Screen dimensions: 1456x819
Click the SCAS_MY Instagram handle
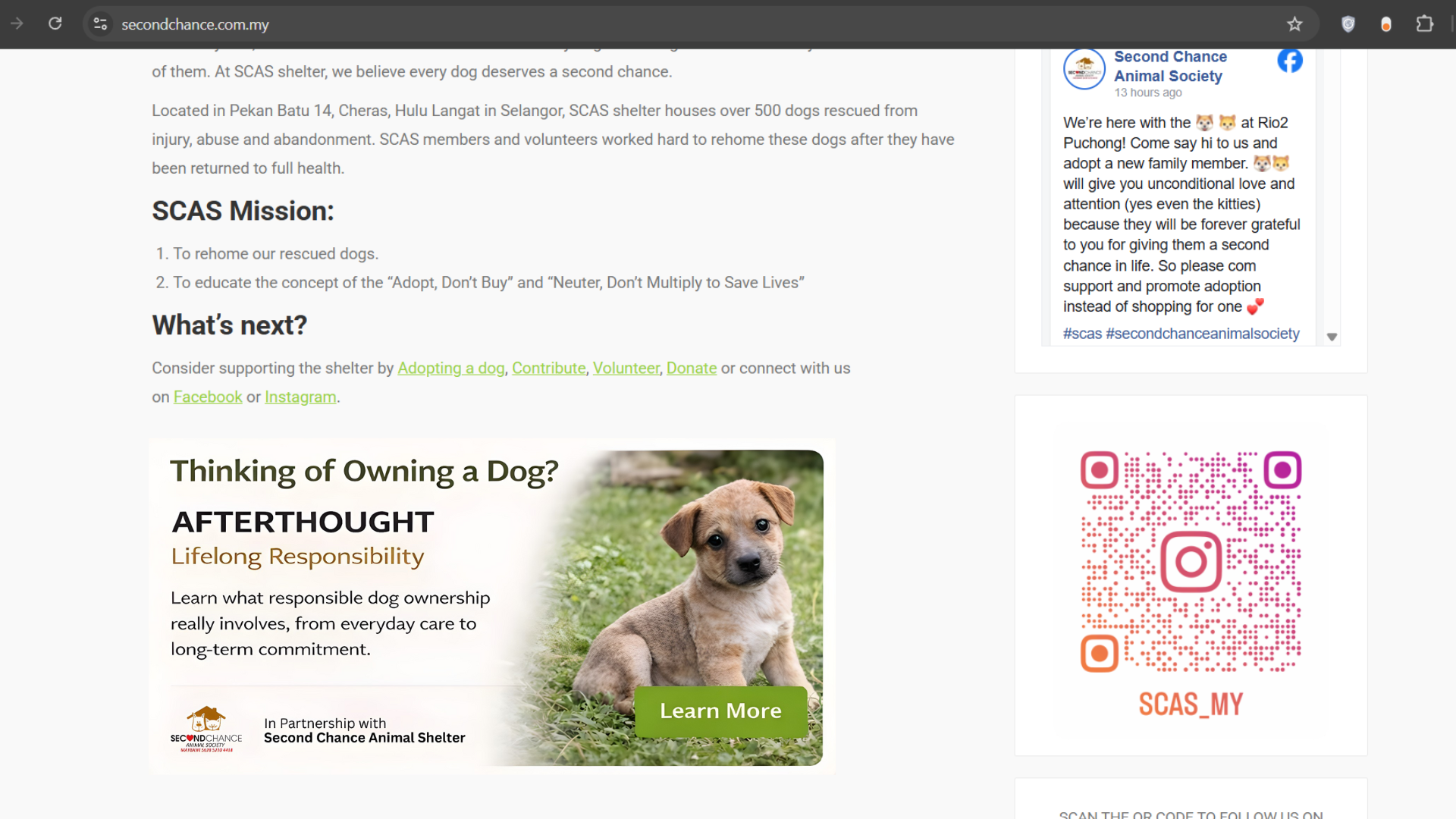point(1191,704)
